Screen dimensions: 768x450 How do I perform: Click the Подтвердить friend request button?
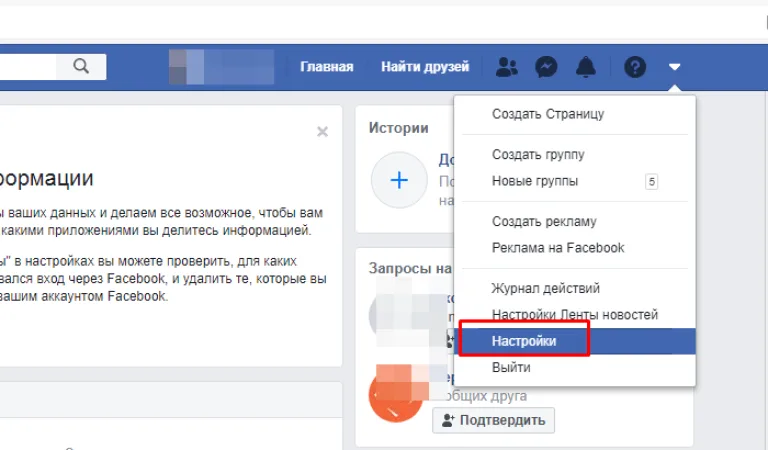(x=494, y=420)
